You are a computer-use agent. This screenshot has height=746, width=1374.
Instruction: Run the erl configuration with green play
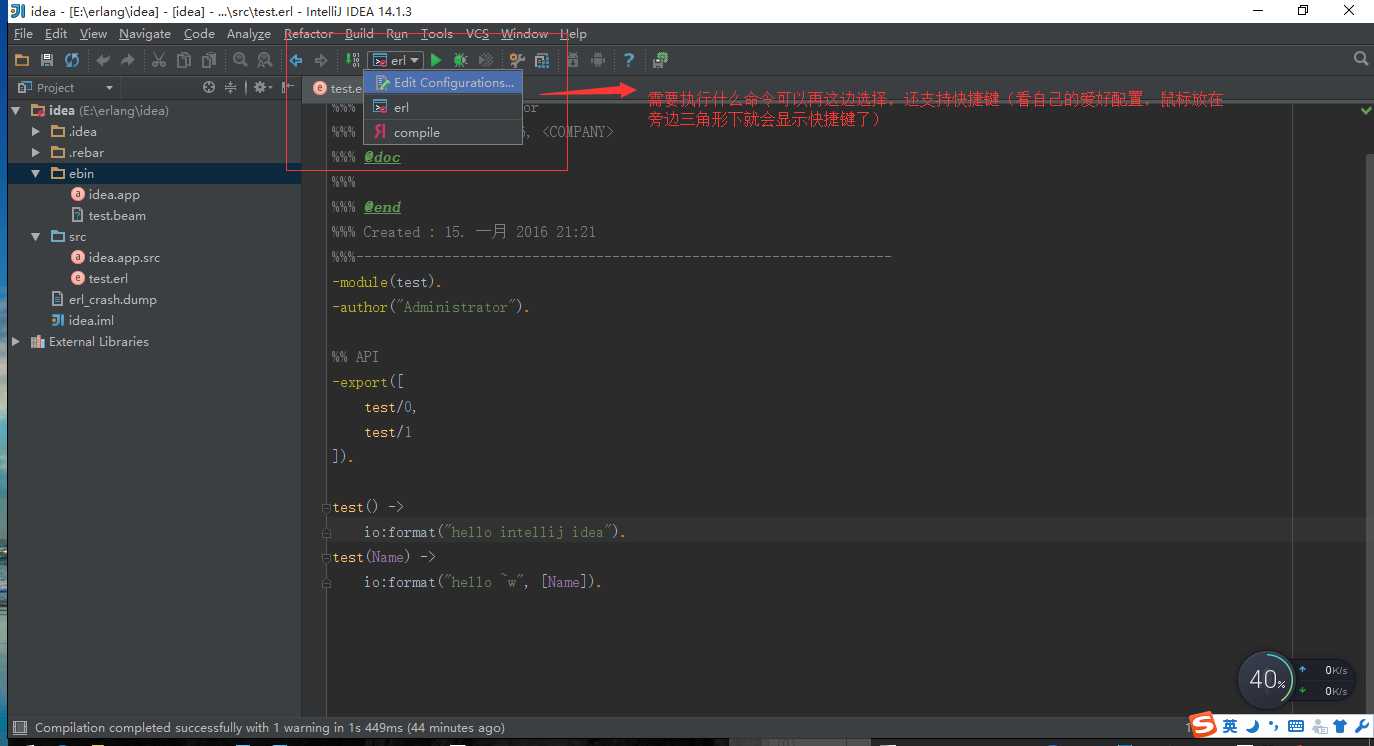point(436,61)
